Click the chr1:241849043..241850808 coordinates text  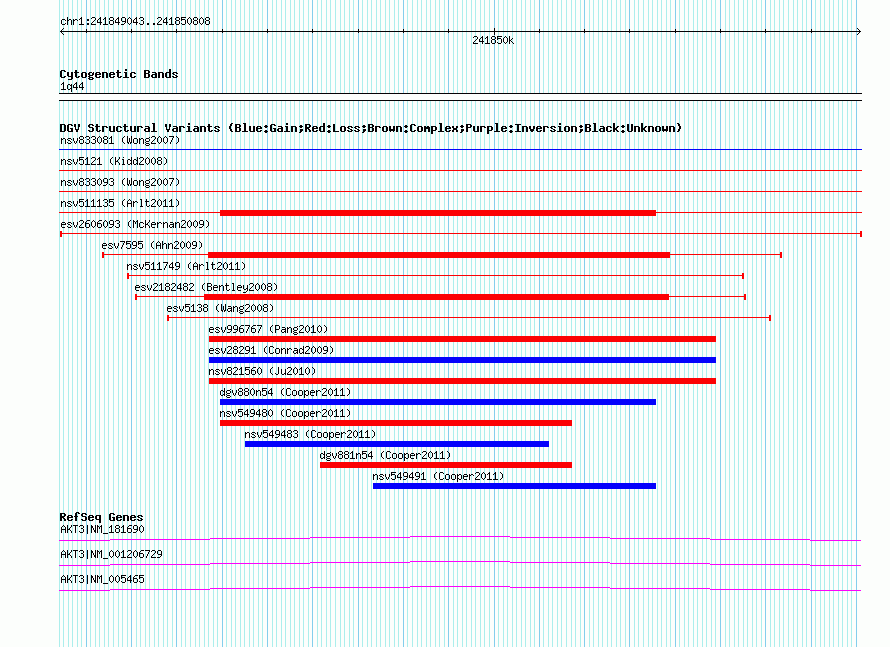pyautogui.click(x=135, y=21)
